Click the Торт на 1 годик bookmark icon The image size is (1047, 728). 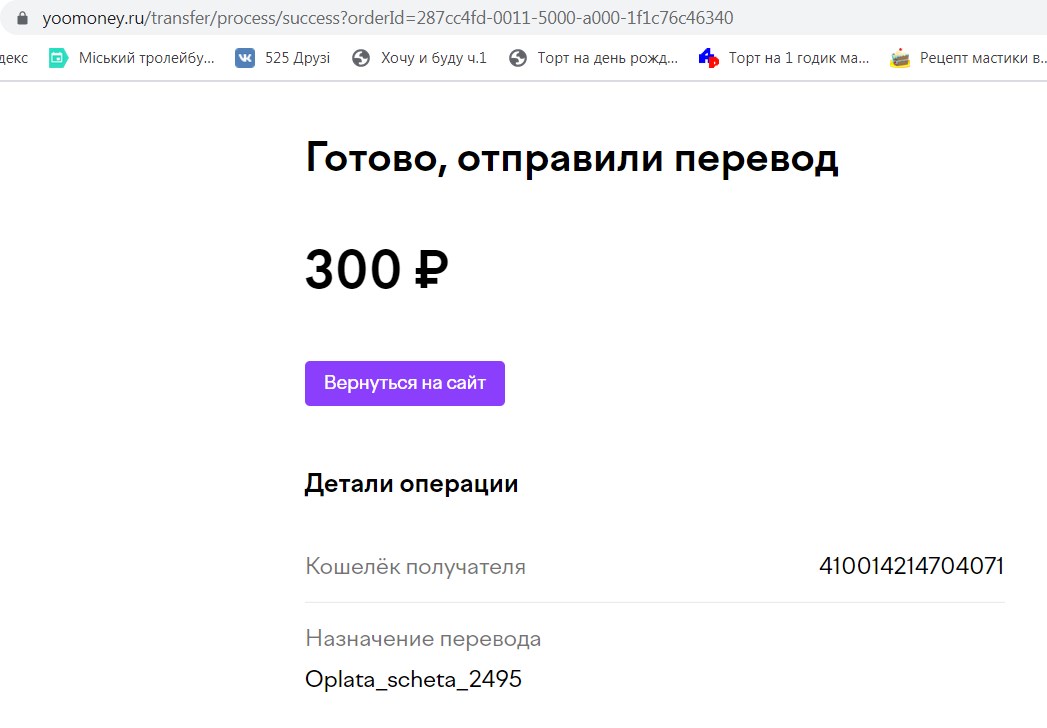point(708,58)
